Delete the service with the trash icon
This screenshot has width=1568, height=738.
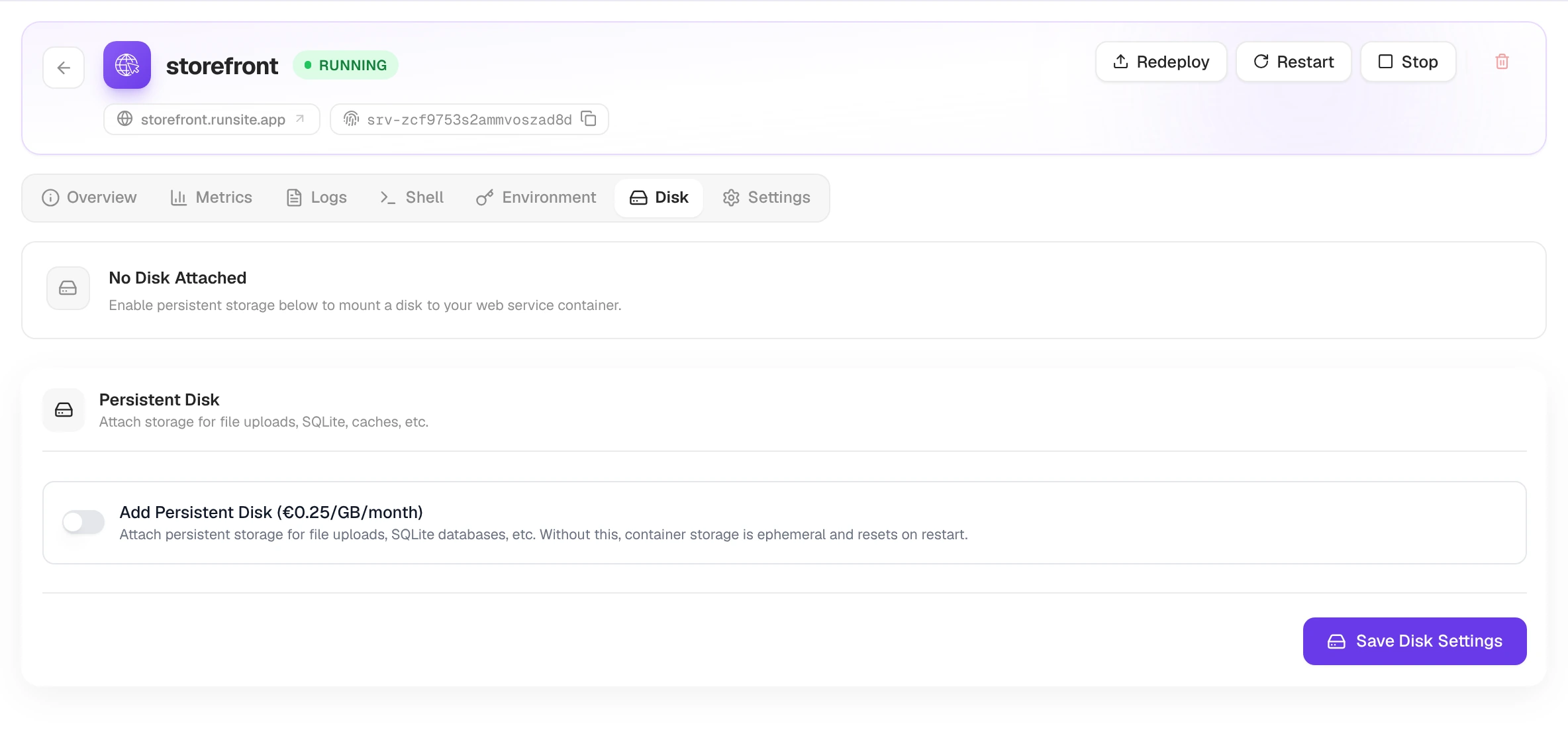click(1502, 62)
